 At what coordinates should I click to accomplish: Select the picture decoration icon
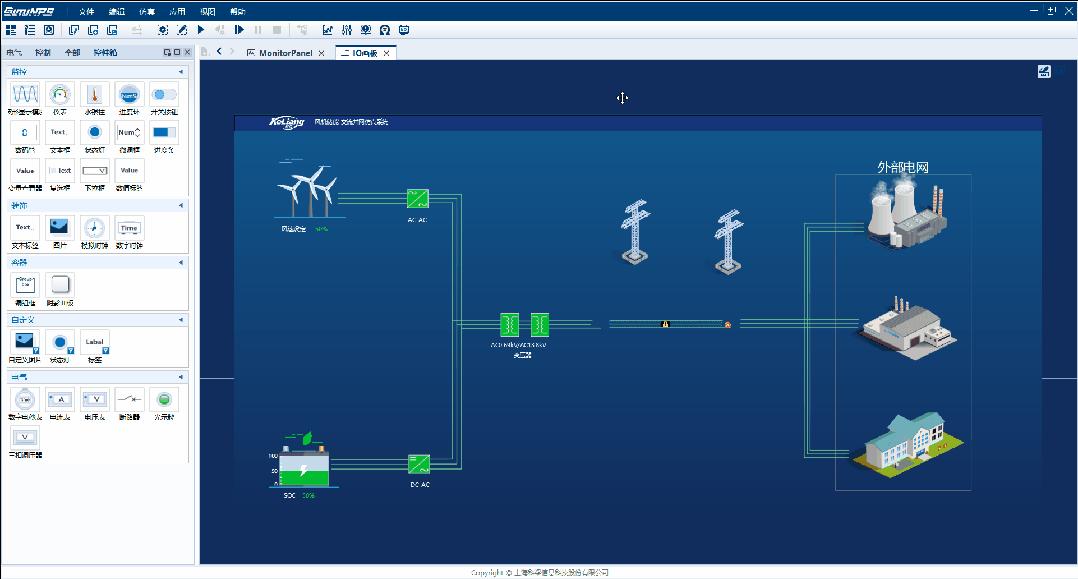click(x=59, y=228)
